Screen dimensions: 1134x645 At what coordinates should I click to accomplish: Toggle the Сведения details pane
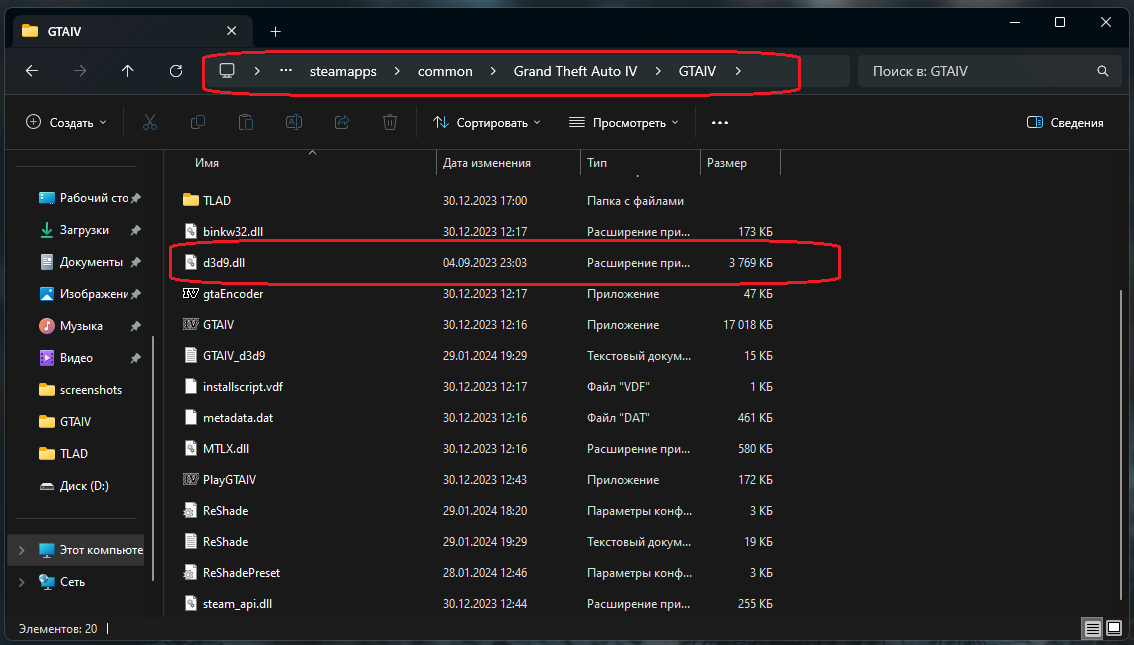1065,122
